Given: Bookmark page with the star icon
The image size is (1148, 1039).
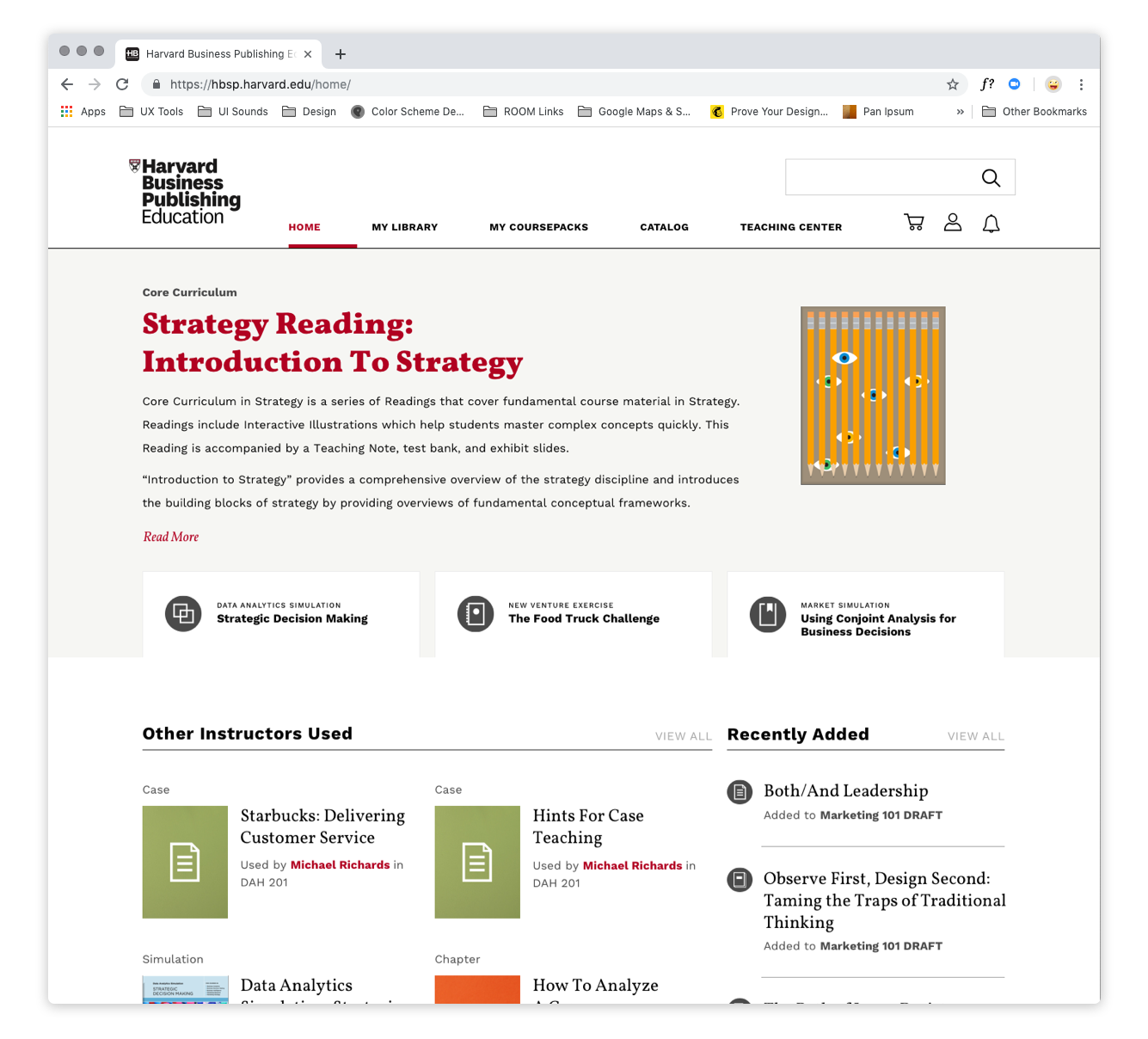Looking at the screenshot, I should point(953,84).
